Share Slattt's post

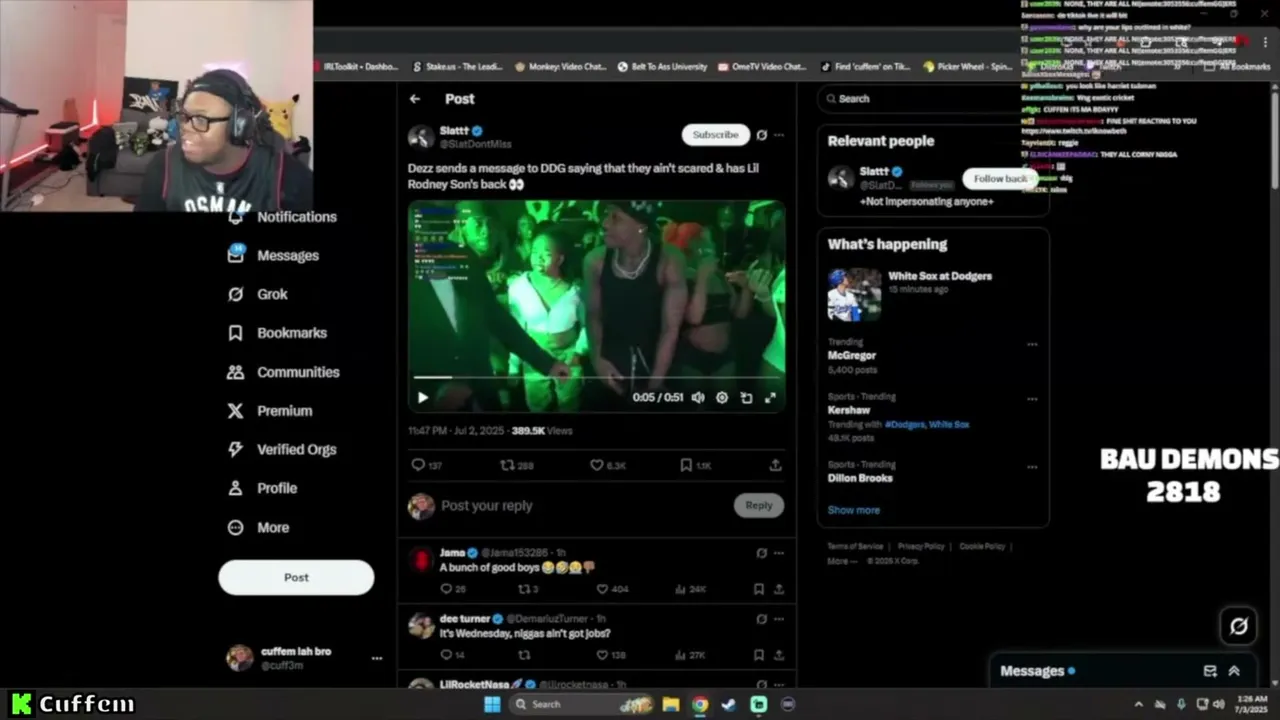click(775, 465)
